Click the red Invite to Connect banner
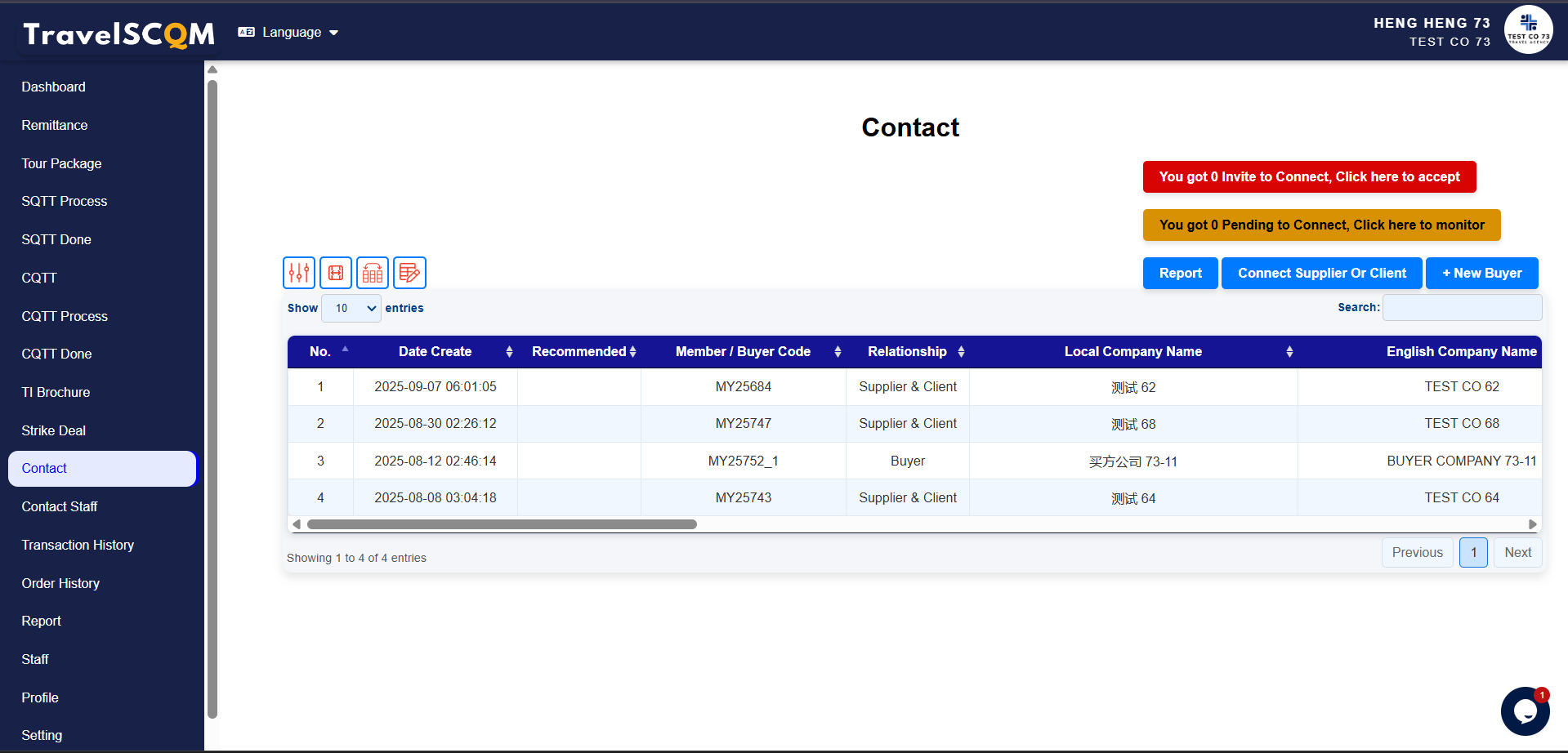The height and width of the screenshot is (753, 1568). [x=1309, y=177]
